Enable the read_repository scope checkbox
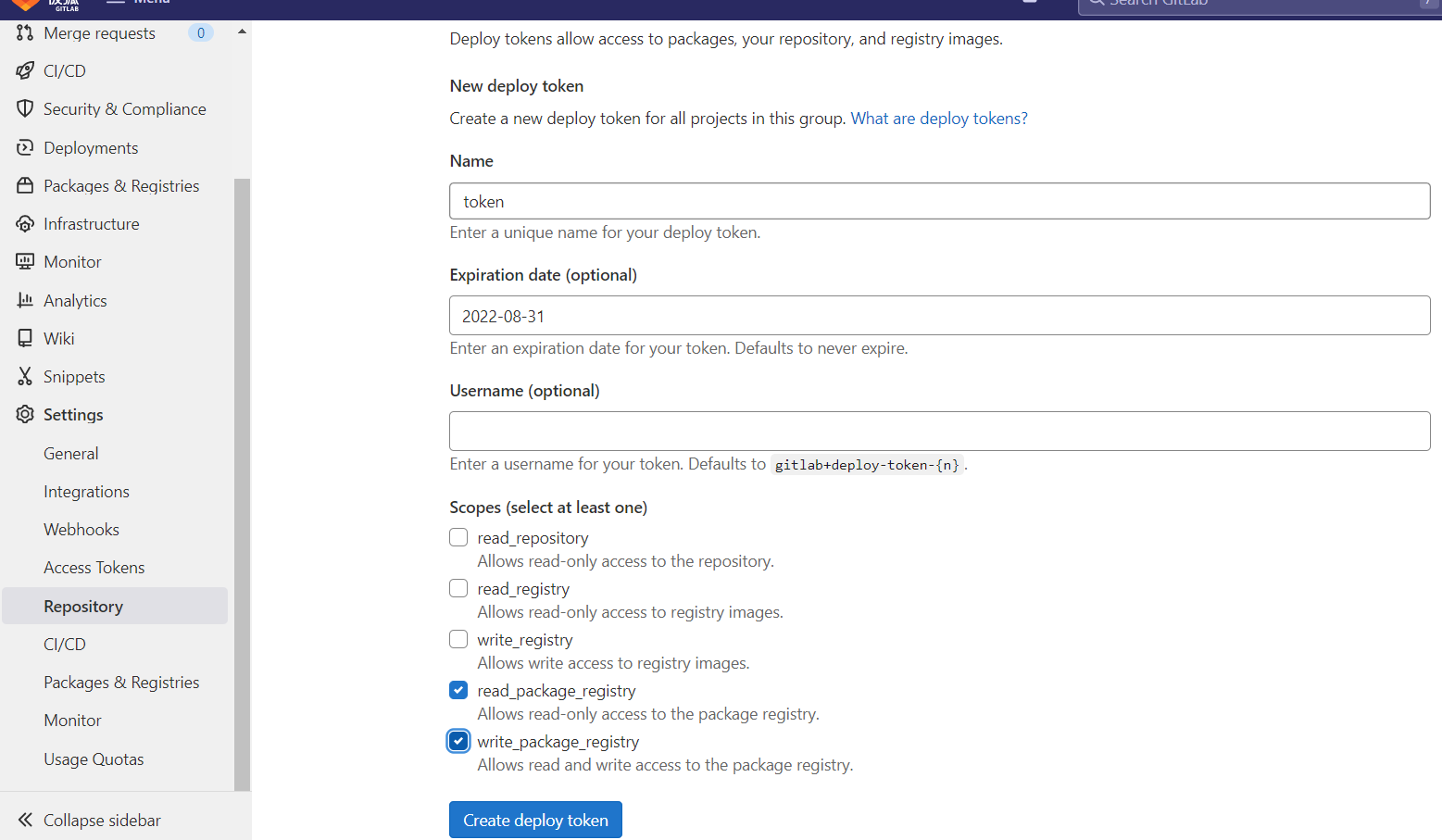Screen dimensions: 1442x840 point(458,537)
